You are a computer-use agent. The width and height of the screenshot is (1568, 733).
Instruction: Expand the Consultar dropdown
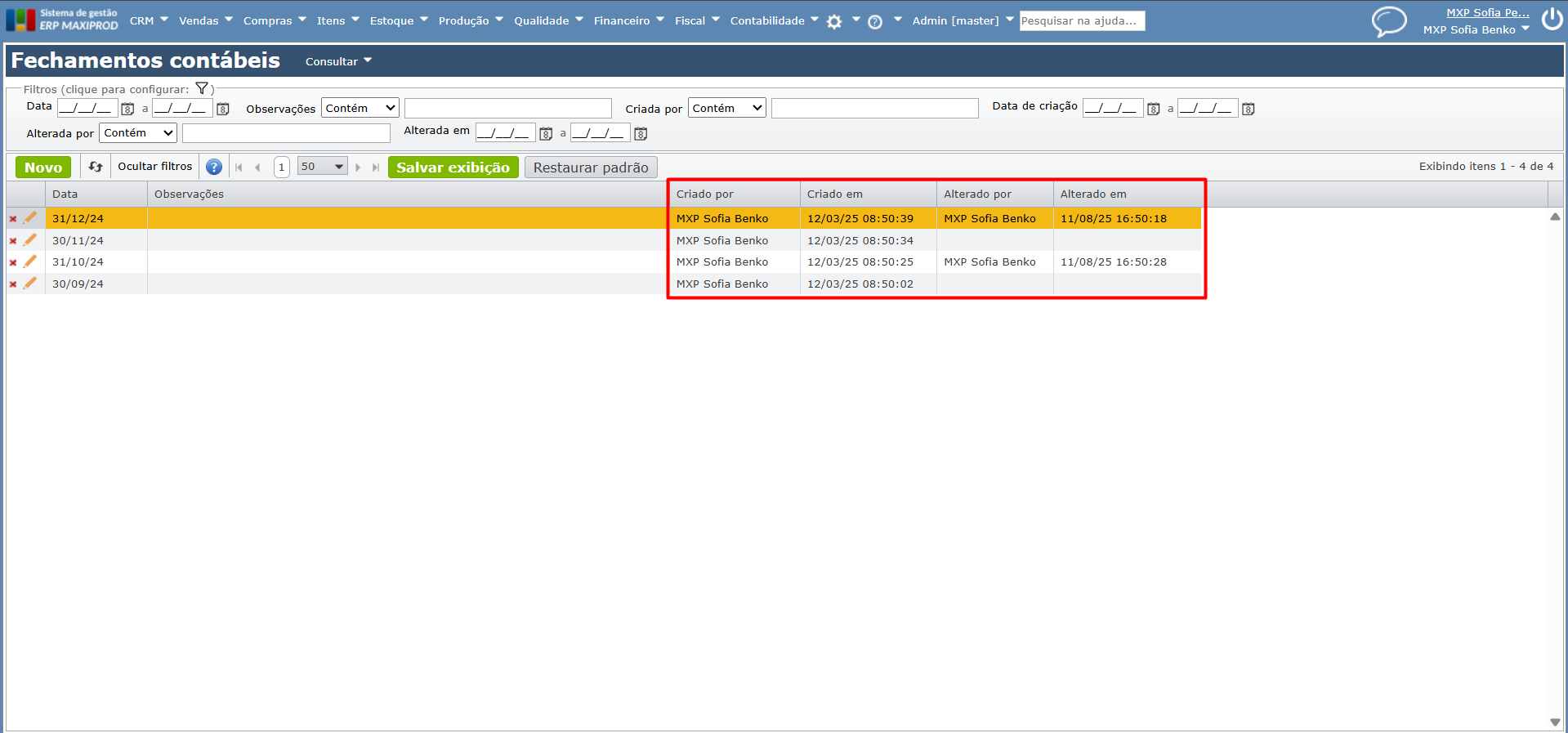click(338, 61)
